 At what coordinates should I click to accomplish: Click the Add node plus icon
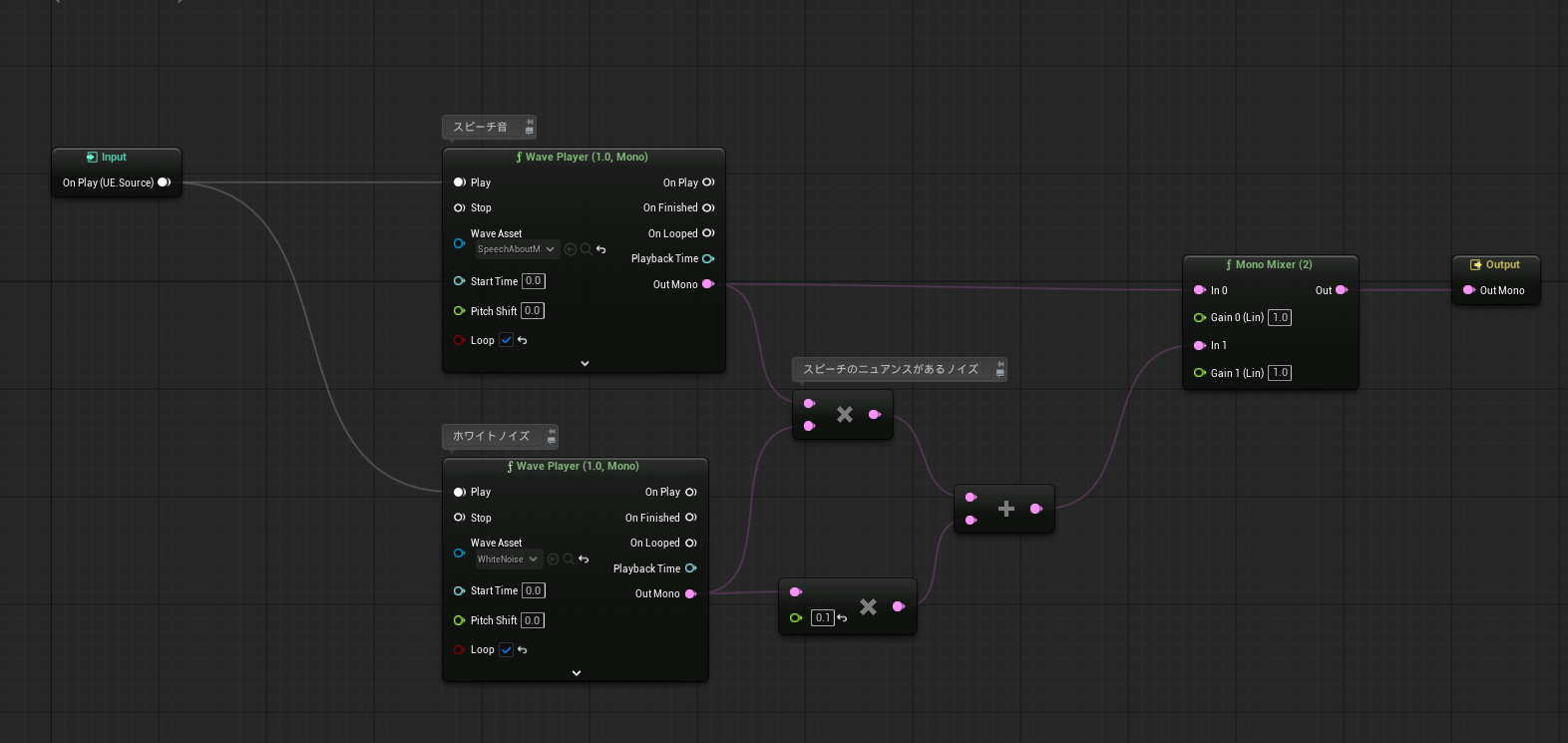click(1005, 509)
